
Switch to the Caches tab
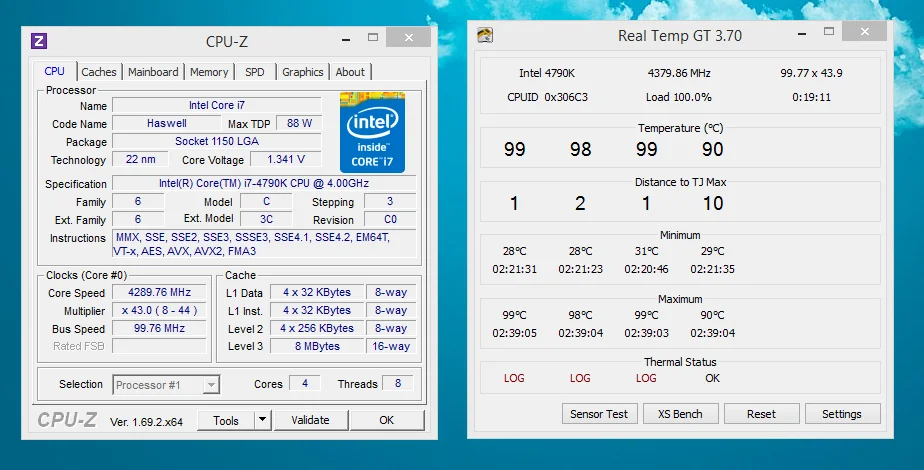(98, 72)
